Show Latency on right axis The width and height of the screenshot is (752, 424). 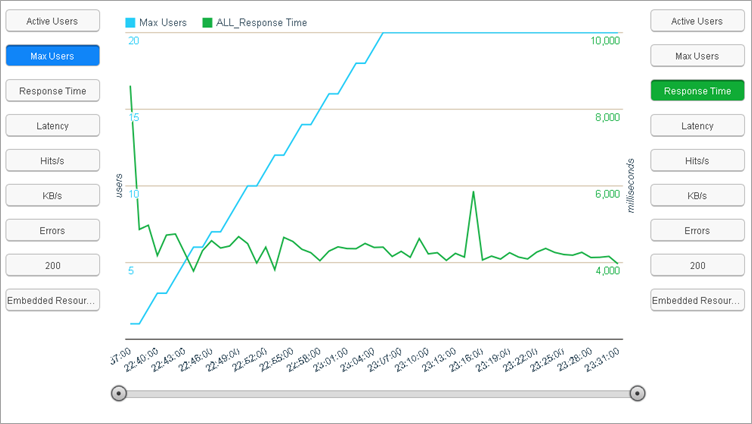click(x=697, y=126)
